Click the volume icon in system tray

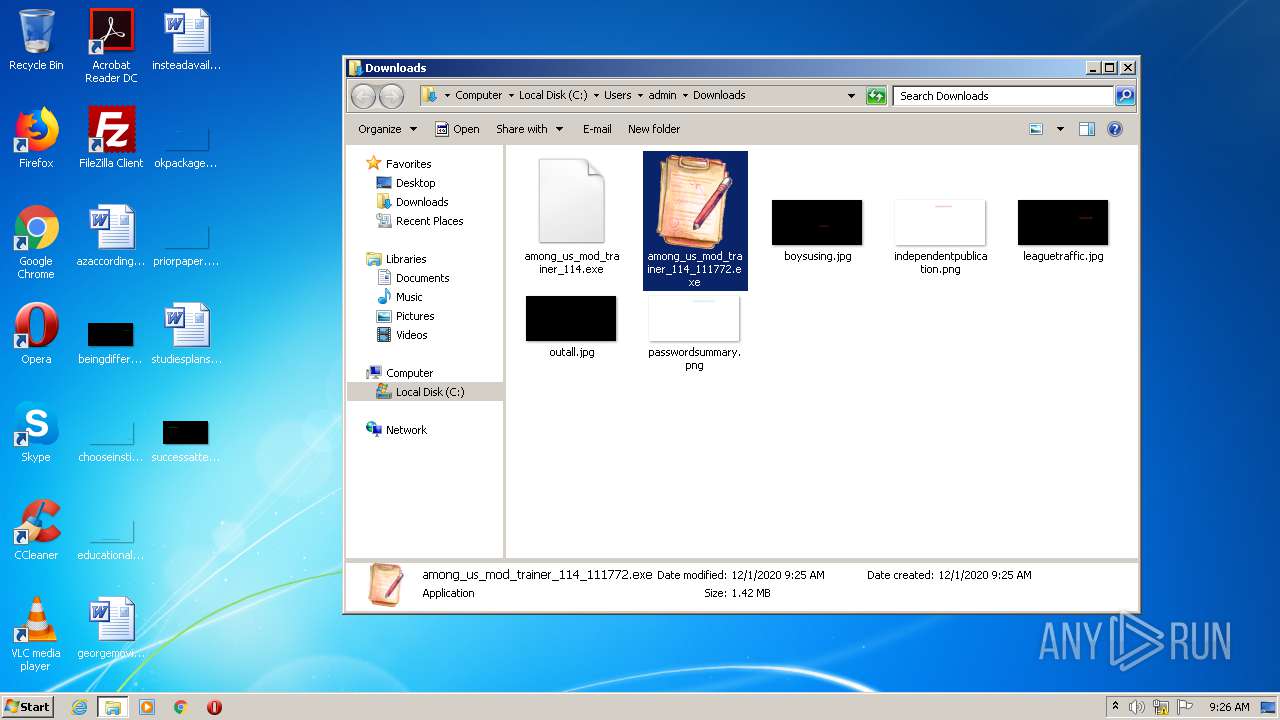[1137, 707]
